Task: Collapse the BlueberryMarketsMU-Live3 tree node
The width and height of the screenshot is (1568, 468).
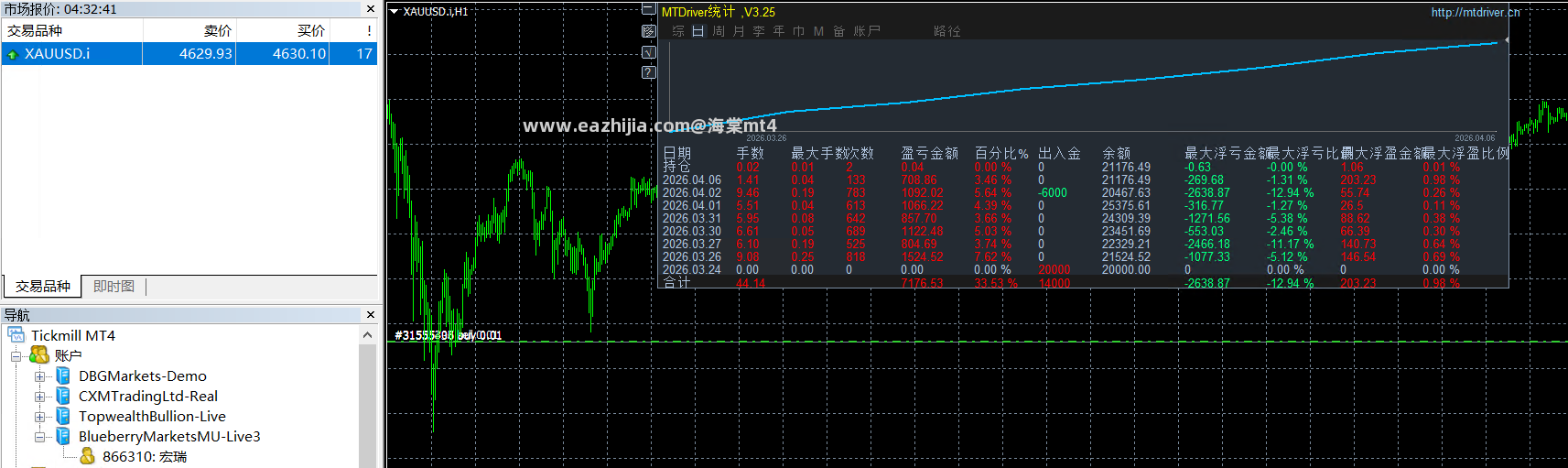Action: [39, 437]
